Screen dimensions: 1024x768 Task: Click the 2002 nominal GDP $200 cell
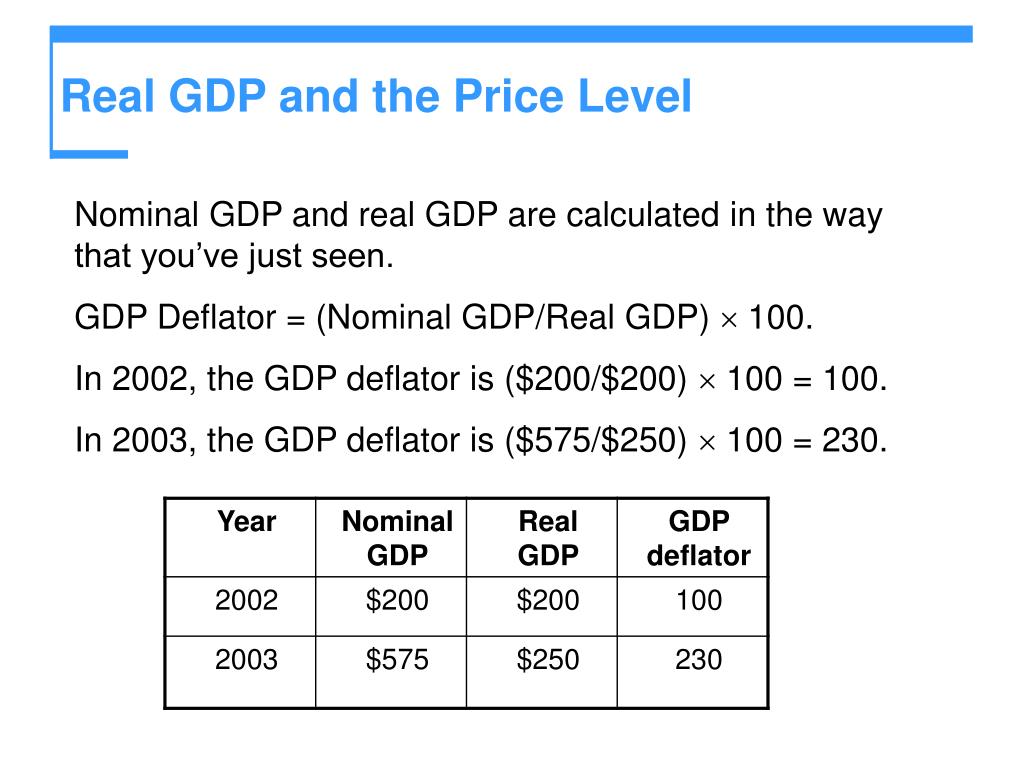pyautogui.click(x=391, y=606)
